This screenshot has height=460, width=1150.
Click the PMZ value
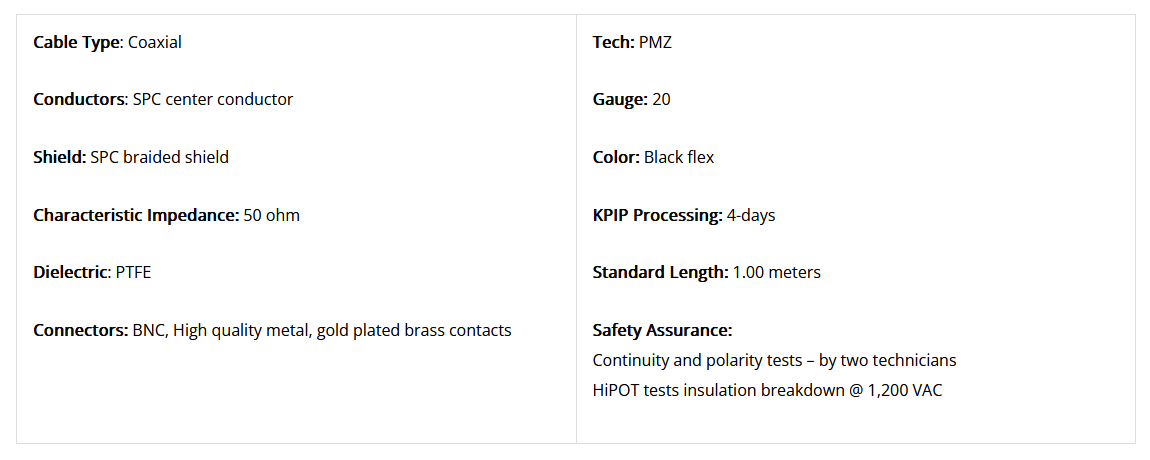[656, 43]
